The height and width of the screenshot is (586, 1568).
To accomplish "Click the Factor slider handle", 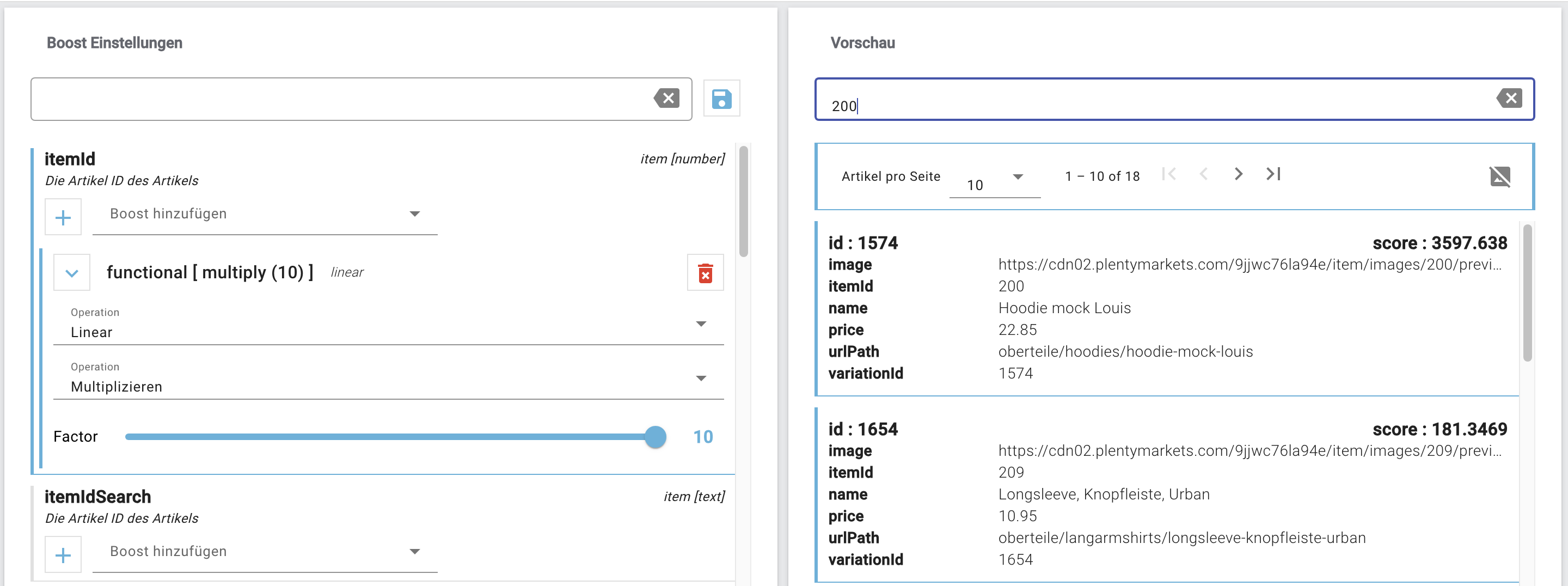I will click(x=655, y=437).
